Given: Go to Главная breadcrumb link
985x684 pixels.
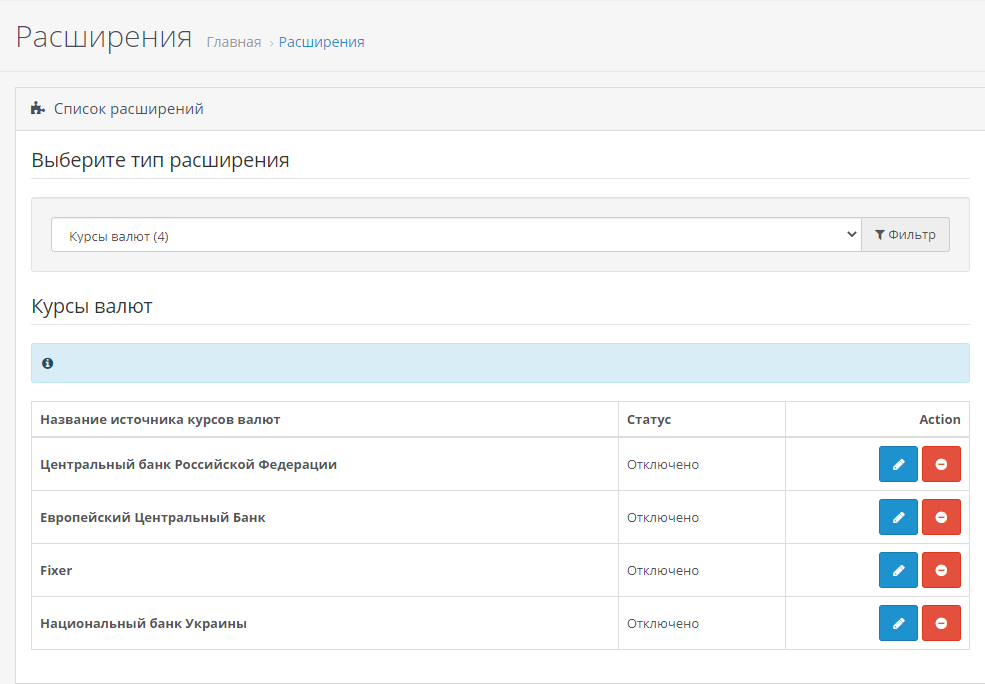Looking at the screenshot, I should 233,42.
